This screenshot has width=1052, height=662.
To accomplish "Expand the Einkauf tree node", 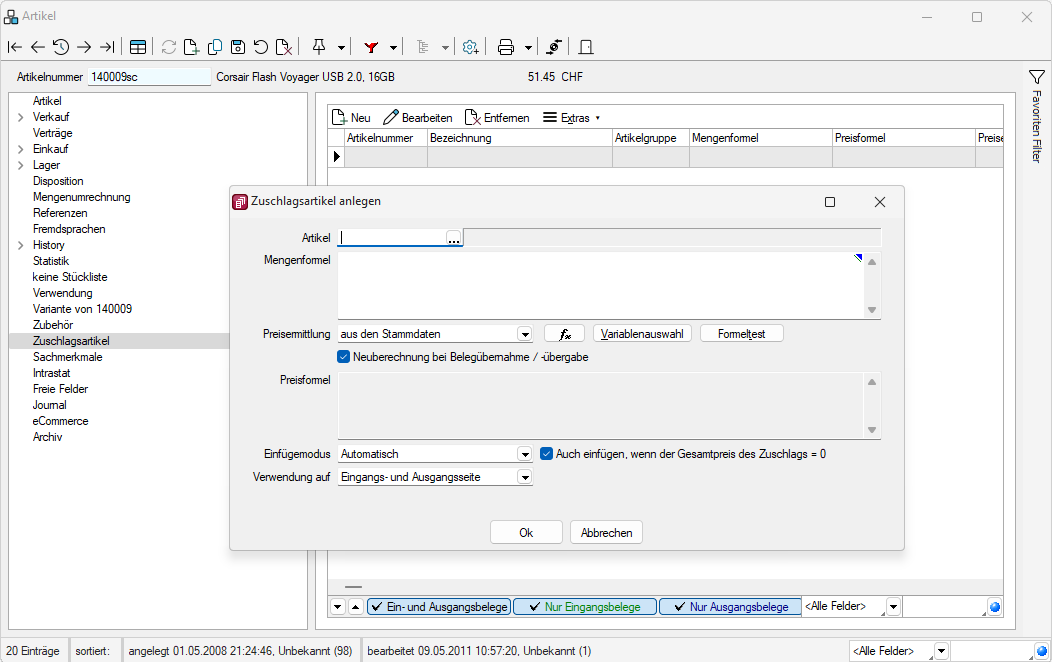I will [x=21, y=149].
